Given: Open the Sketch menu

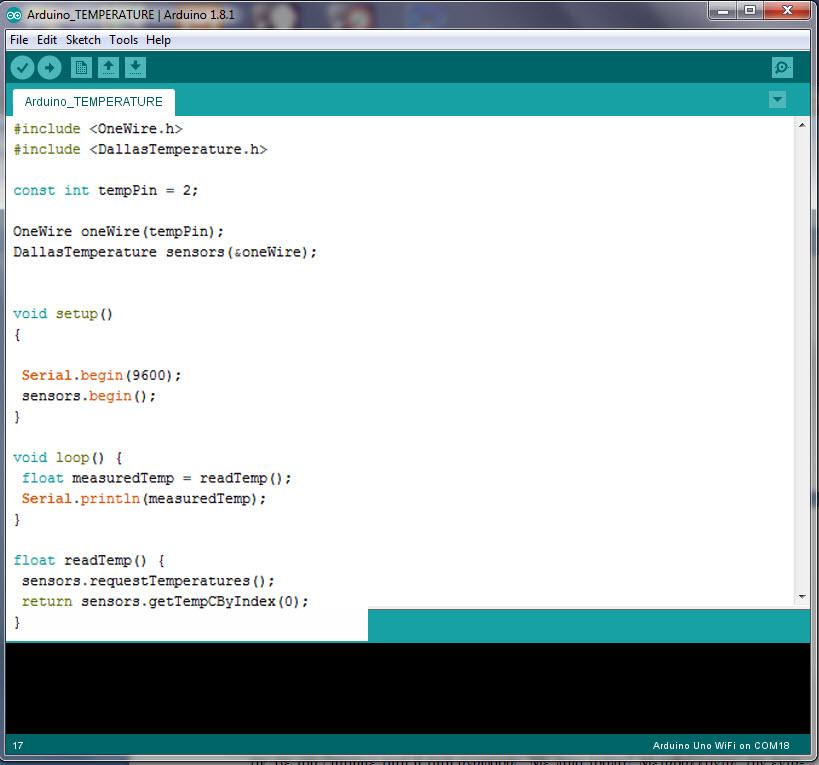Looking at the screenshot, I should pyautogui.click(x=83, y=40).
